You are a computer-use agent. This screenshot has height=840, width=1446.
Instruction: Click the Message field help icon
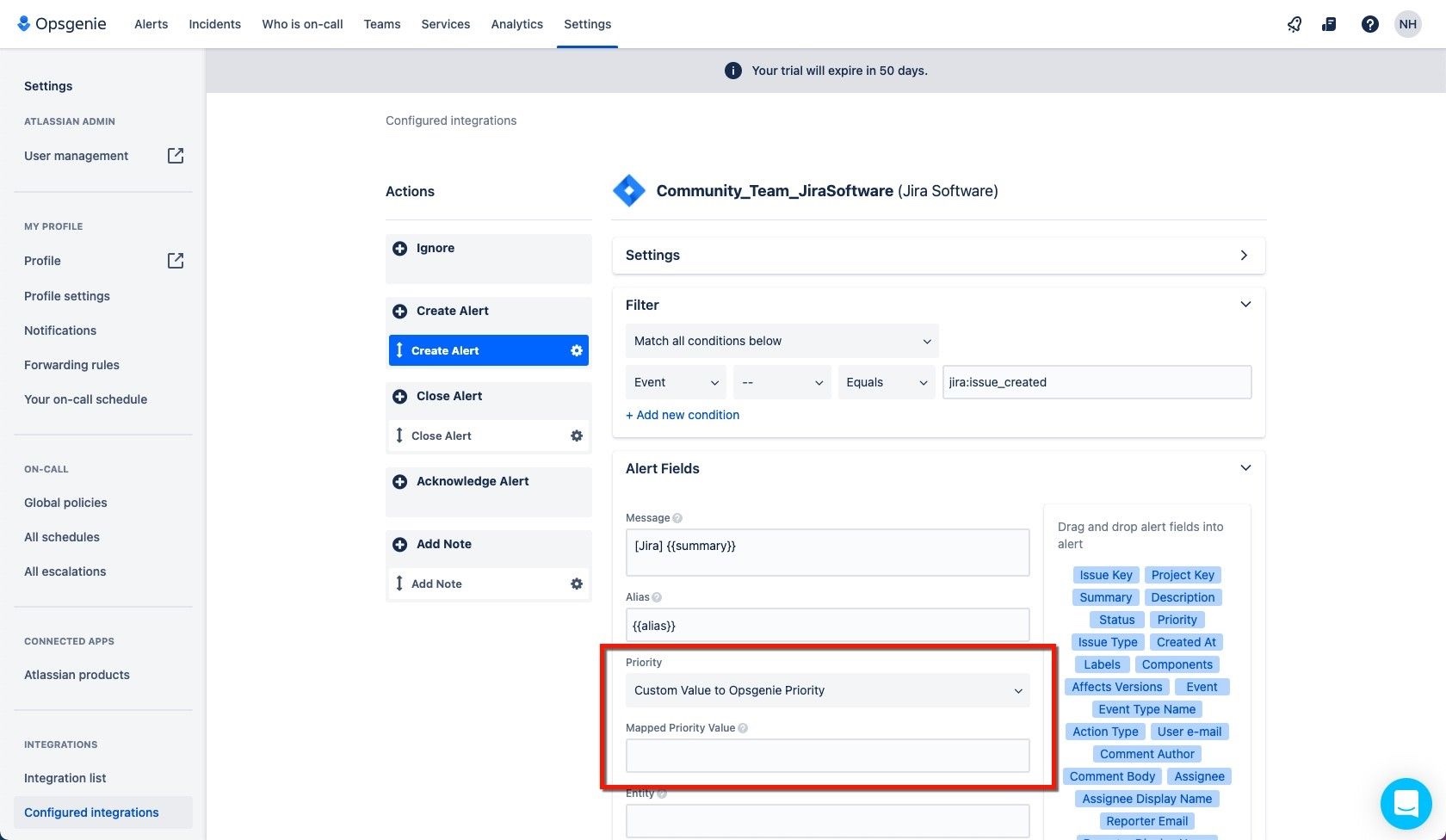(x=677, y=517)
